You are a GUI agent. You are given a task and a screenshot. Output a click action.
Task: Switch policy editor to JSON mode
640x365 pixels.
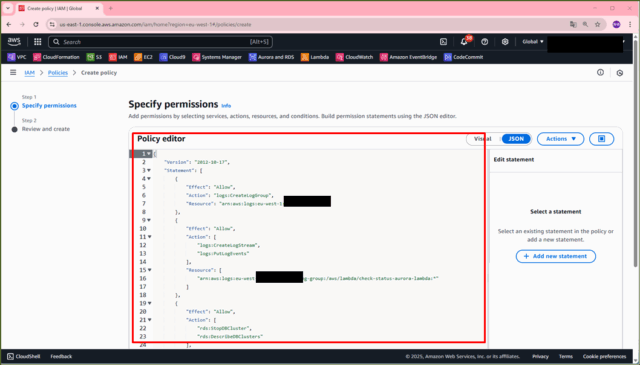coord(516,139)
